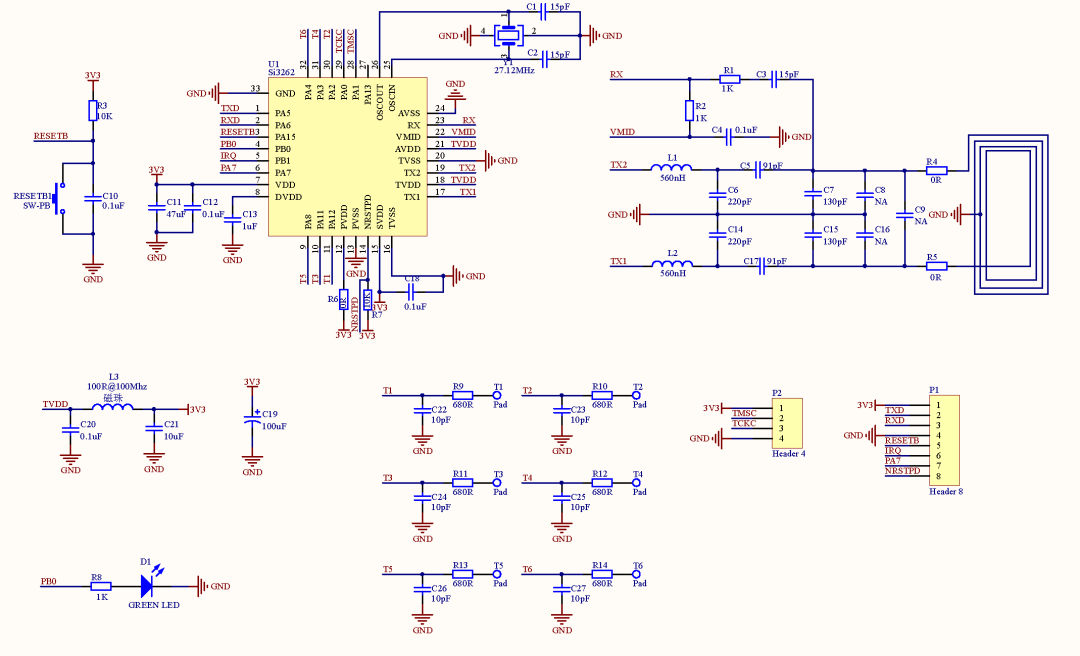Click capacitor C14 220pF
The width and height of the screenshot is (1080, 656).
click(717, 235)
